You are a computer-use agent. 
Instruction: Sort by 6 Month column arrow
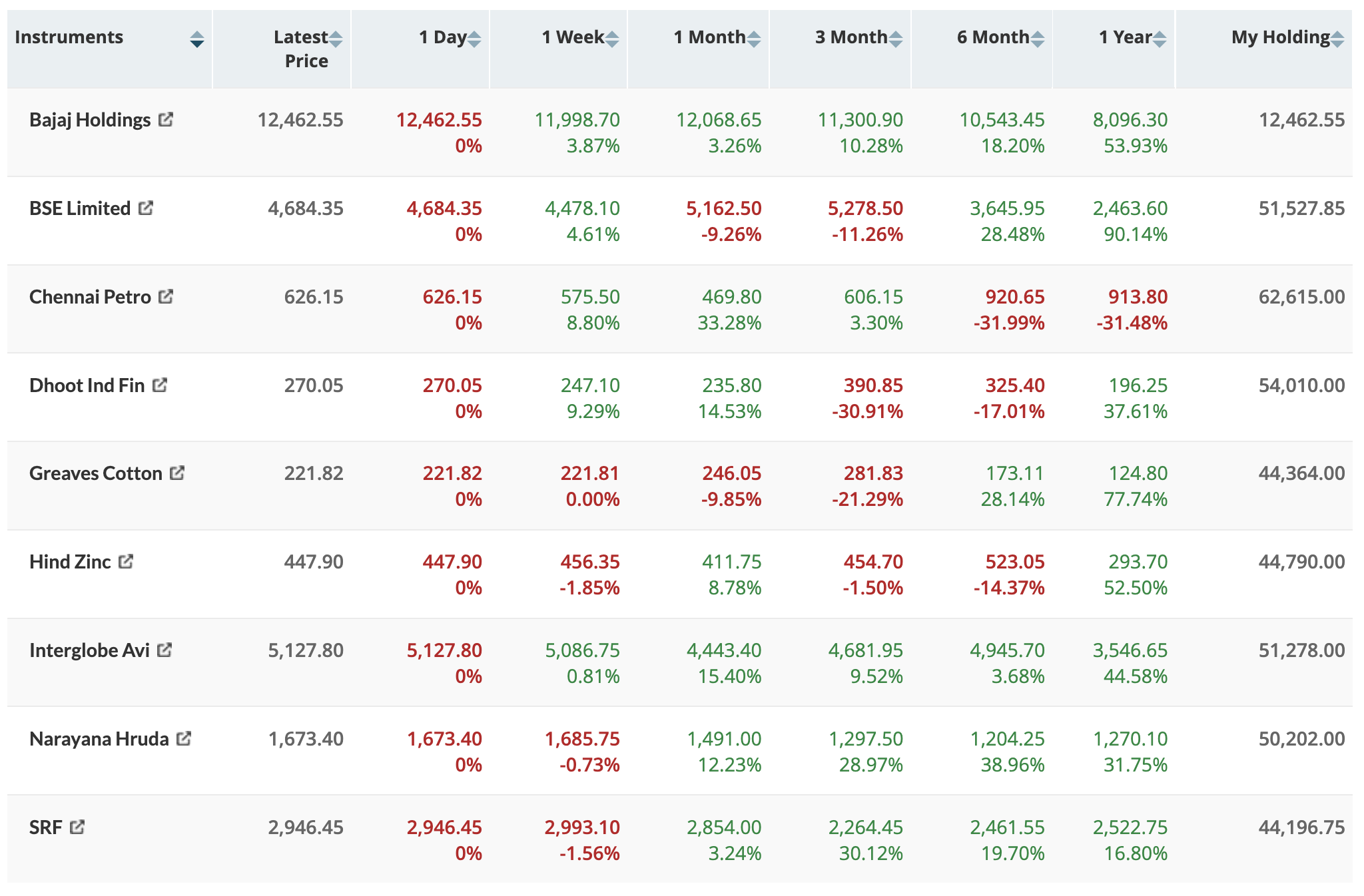[1037, 40]
